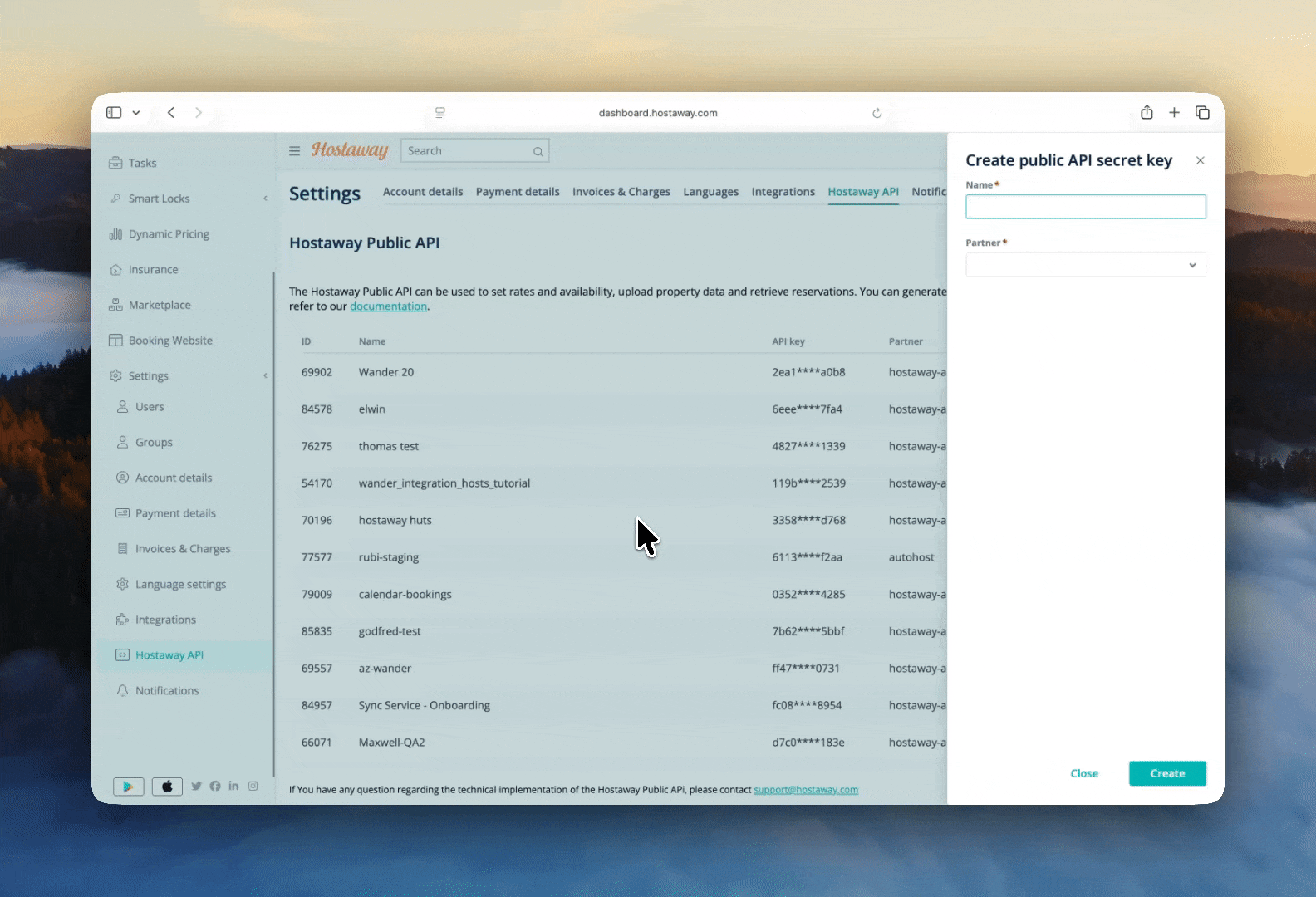
Task: Select the Hostaway API tab
Action: click(x=863, y=192)
